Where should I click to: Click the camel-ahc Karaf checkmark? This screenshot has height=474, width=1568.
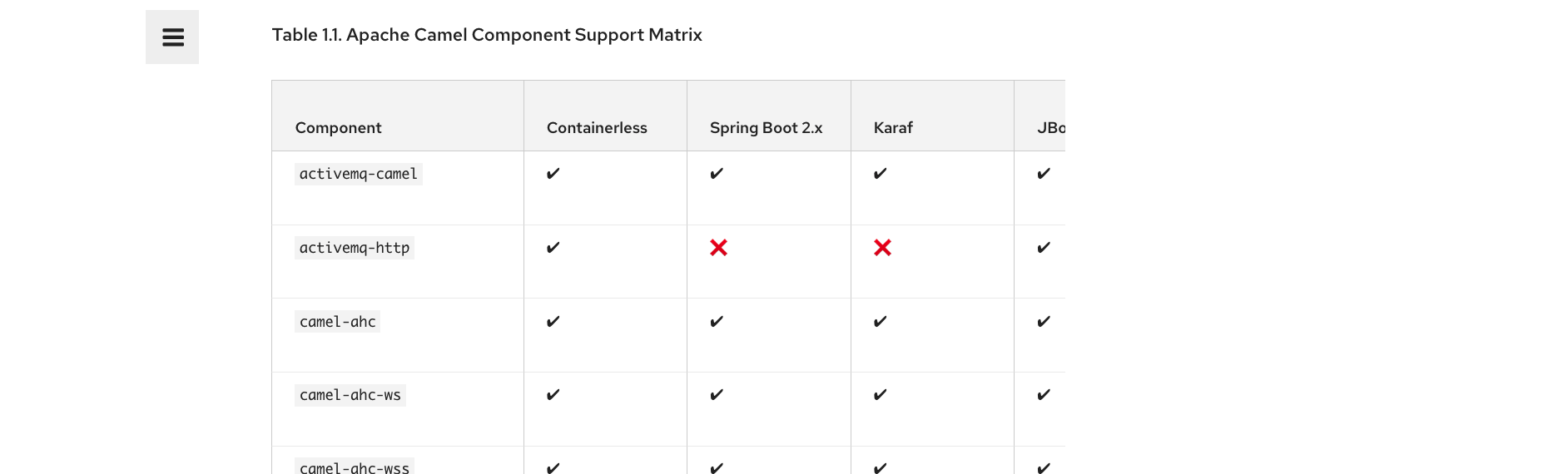[880, 322]
